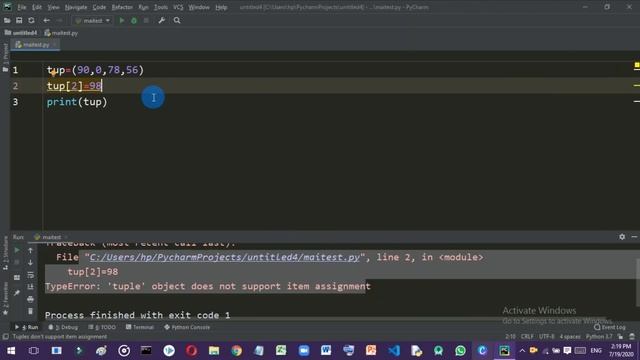Click the green Run button in toolbar
The height and width of the screenshot is (360, 640).
tap(121, 20)
